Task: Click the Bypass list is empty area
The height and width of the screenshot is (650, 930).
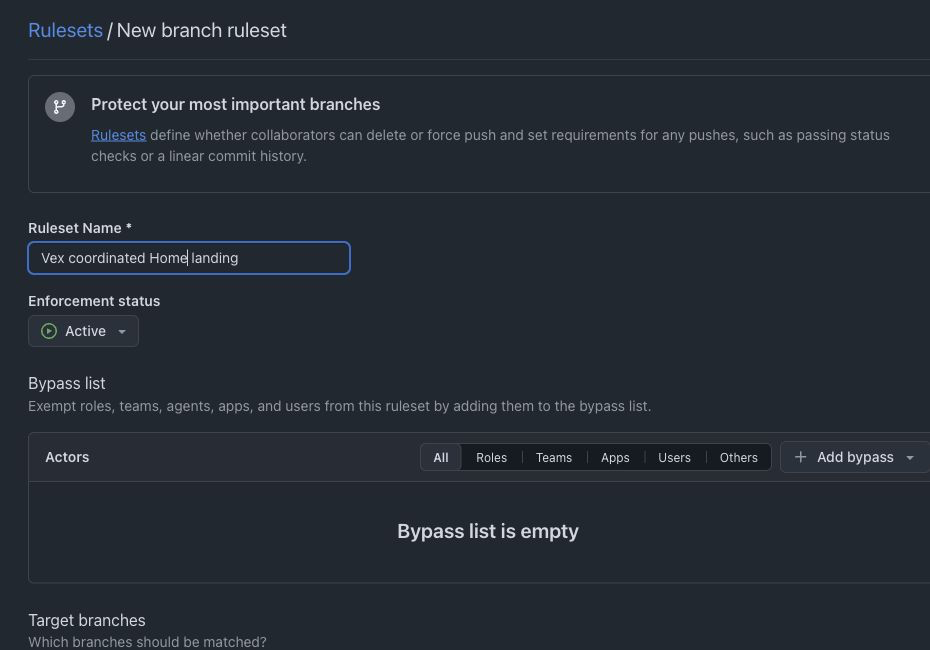Action: (488, 531)
